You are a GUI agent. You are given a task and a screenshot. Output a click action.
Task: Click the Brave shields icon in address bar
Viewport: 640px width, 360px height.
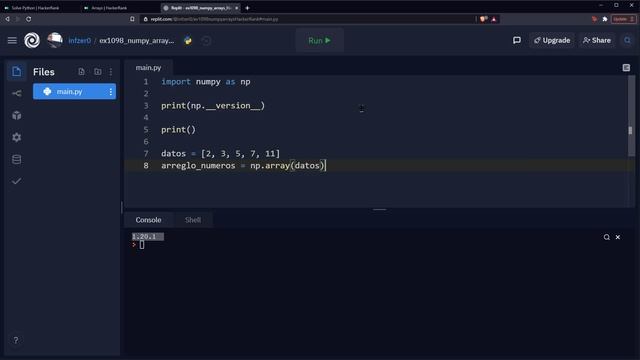[x=484, y=19]
